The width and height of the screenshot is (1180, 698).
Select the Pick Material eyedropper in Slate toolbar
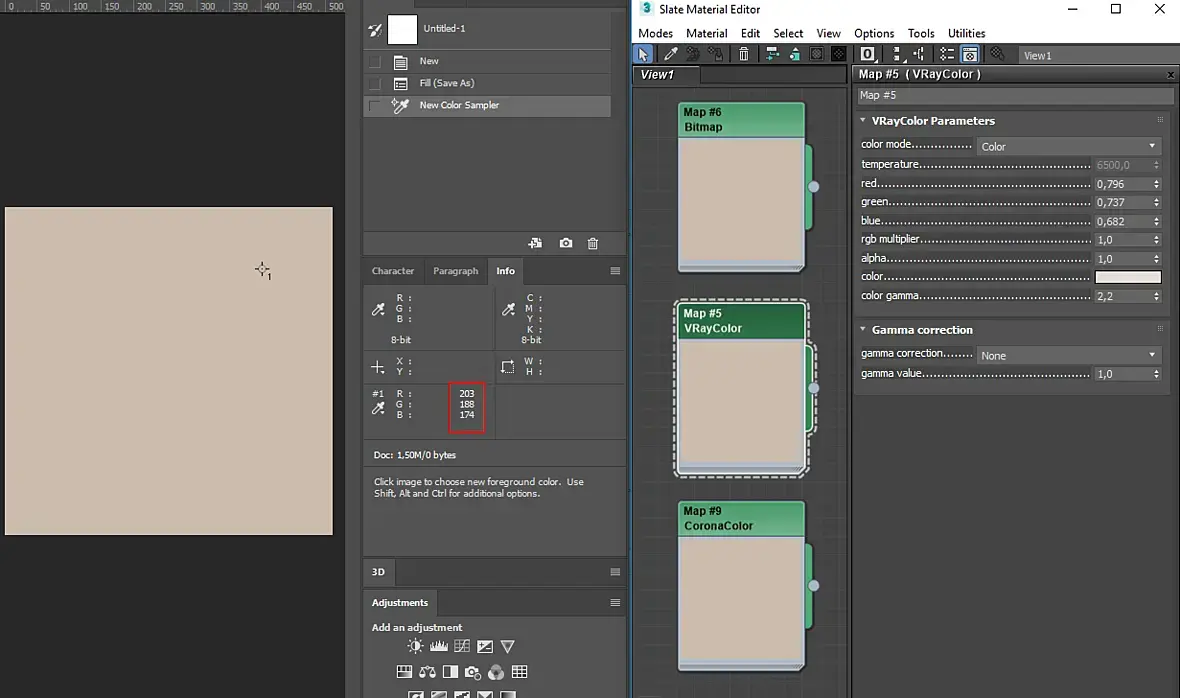coord(671,54)
